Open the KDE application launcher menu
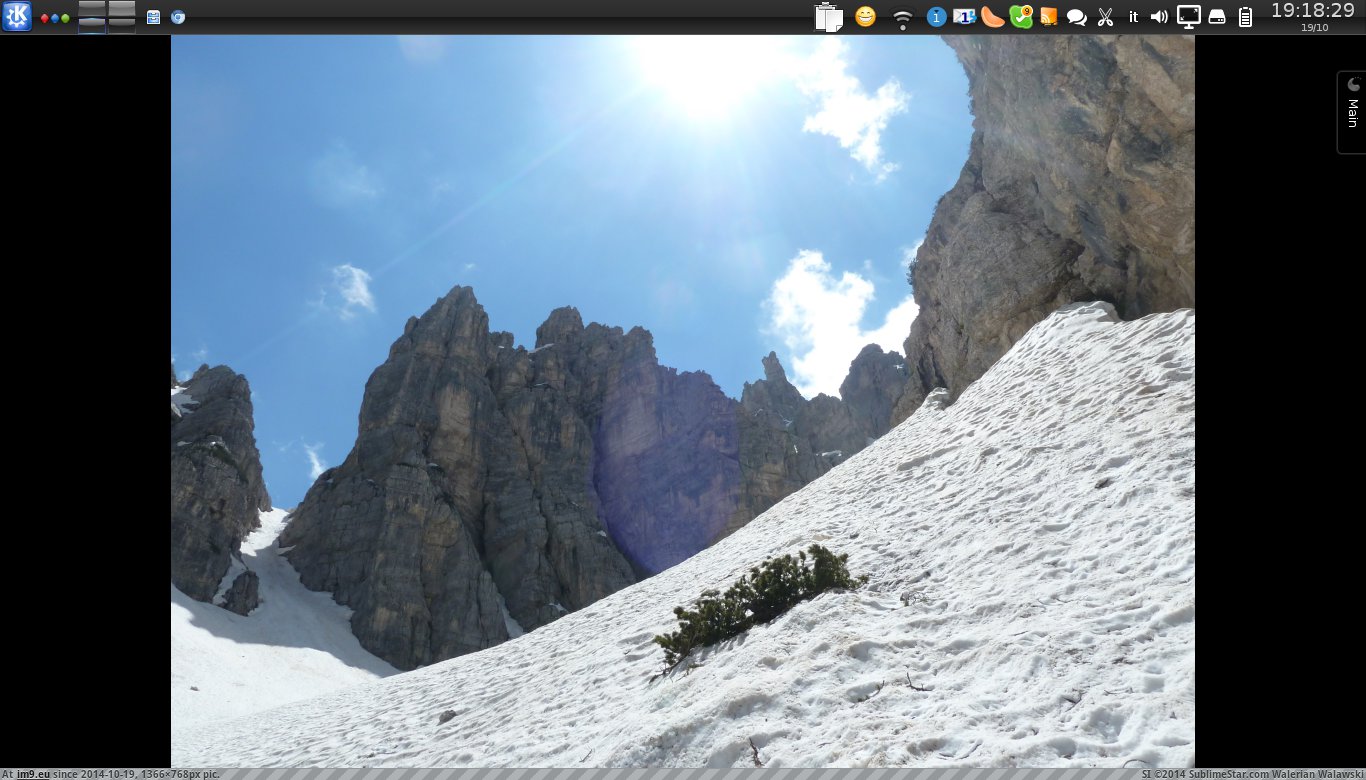This screenshot has height=780, width=1366. coord(17,17)
